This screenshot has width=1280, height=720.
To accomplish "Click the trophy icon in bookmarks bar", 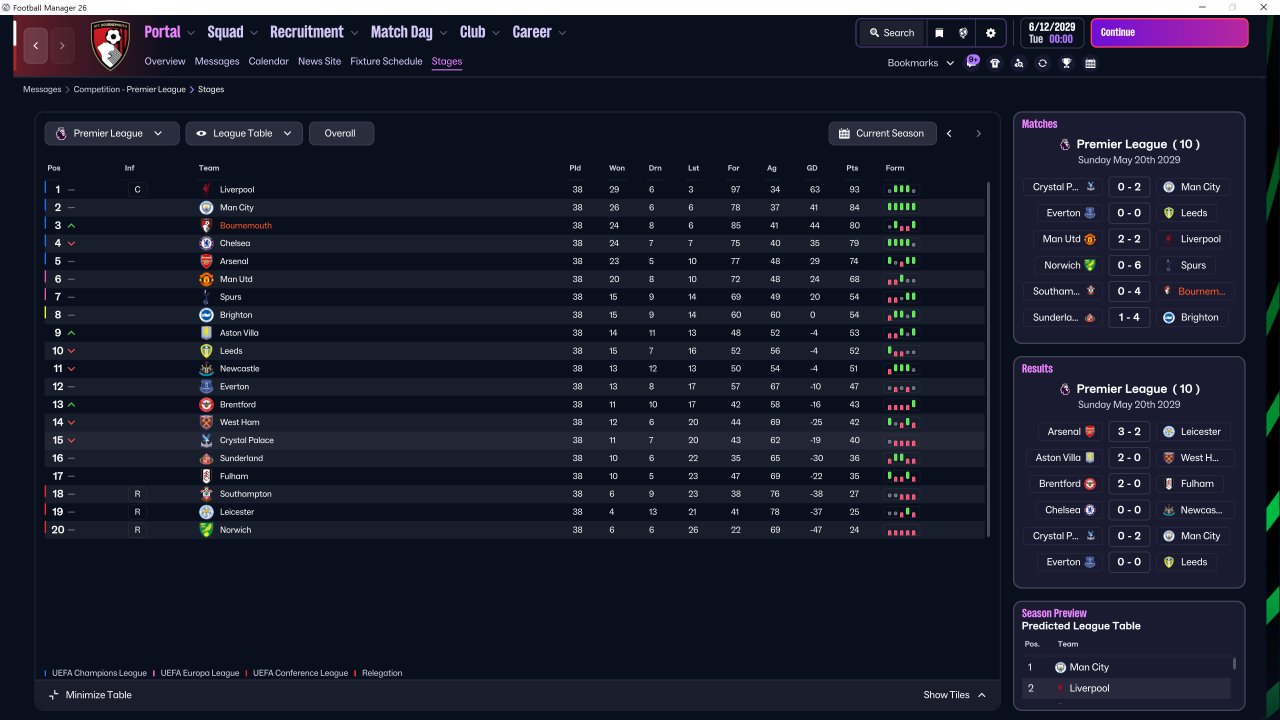I will coord(1067,63).
